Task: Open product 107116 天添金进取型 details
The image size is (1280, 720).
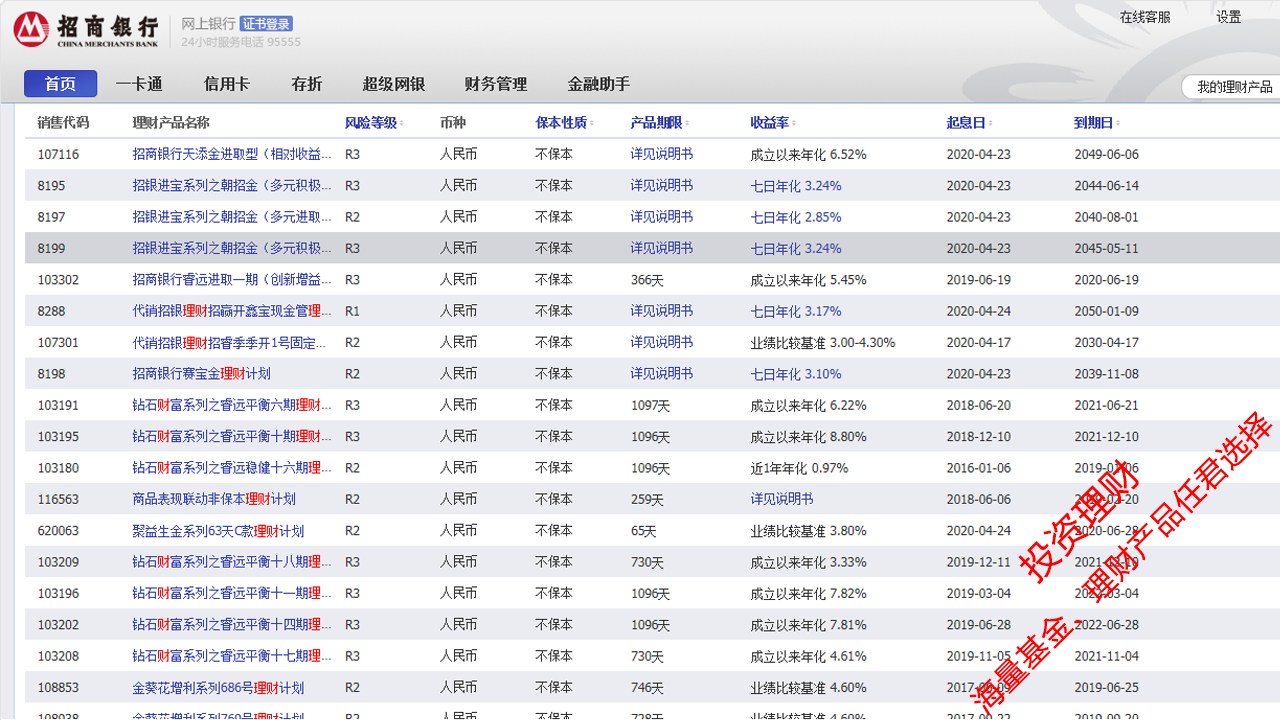Action: pyautogui.click(x=229, y=154)
